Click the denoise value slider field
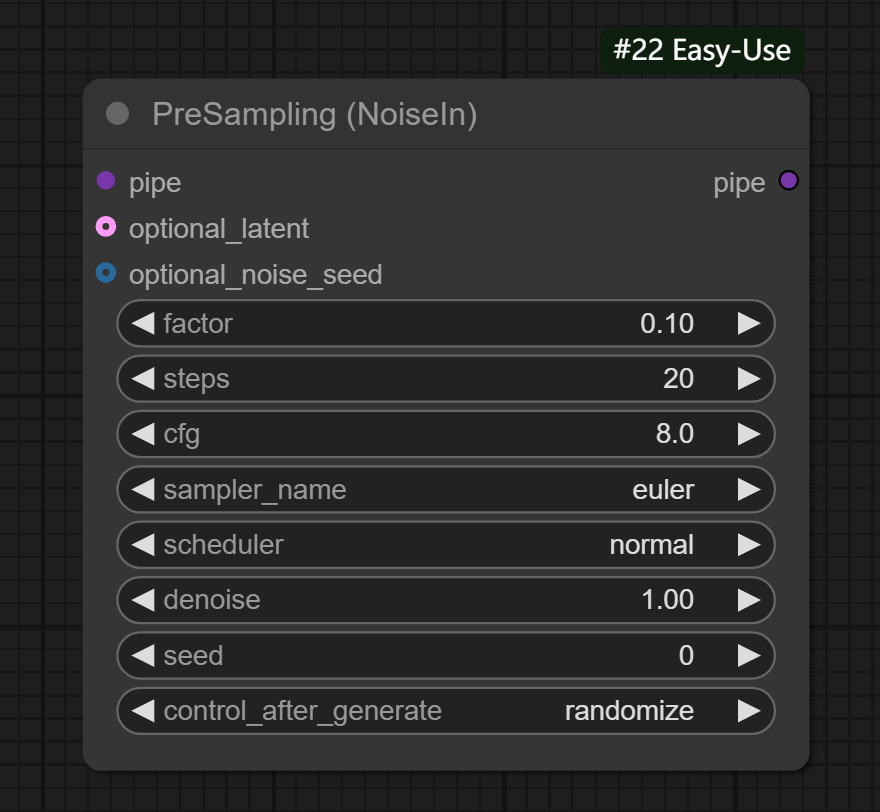Image resolution: width=880 pixels, height=812 pixels. tap(446, 600)
